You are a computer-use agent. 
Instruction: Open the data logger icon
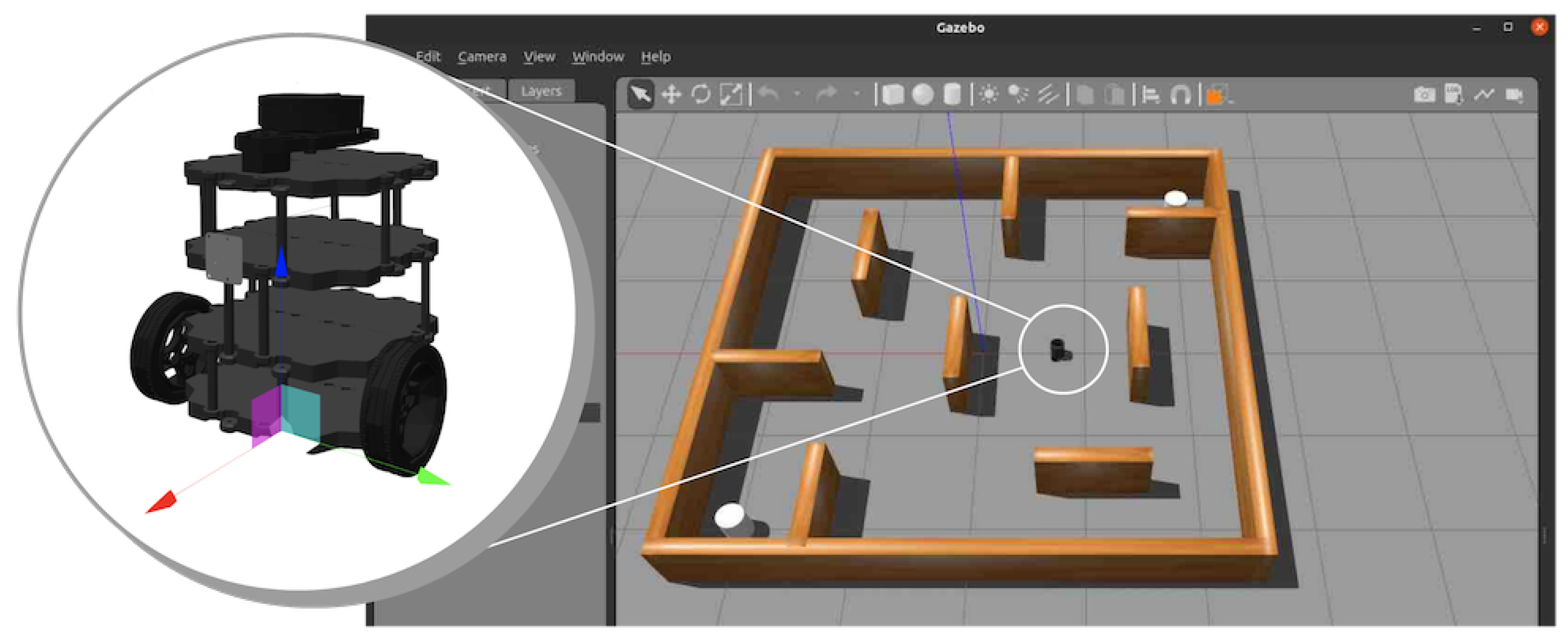tap(1453, 95)
